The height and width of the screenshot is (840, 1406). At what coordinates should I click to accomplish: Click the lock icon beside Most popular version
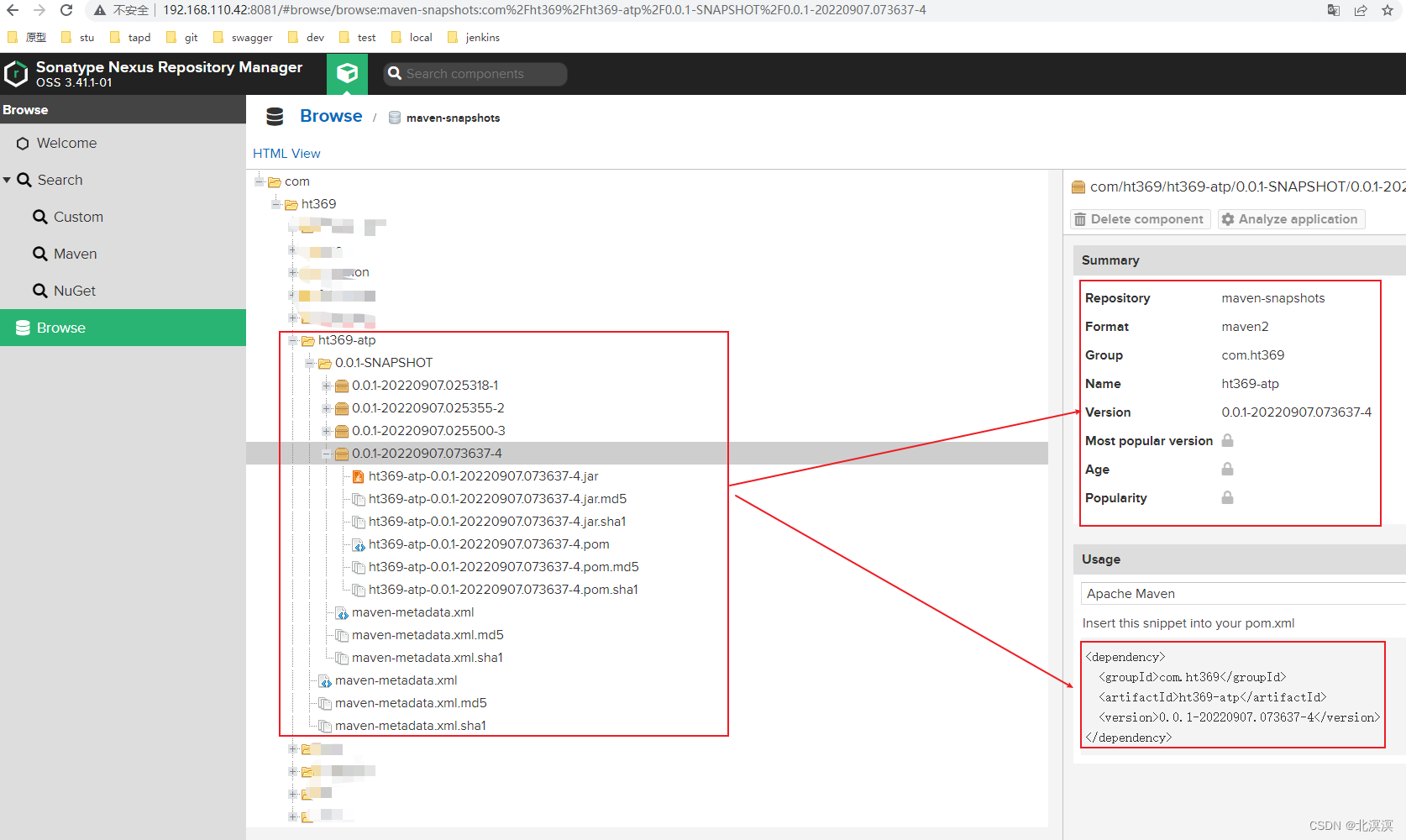[1227, 440]
